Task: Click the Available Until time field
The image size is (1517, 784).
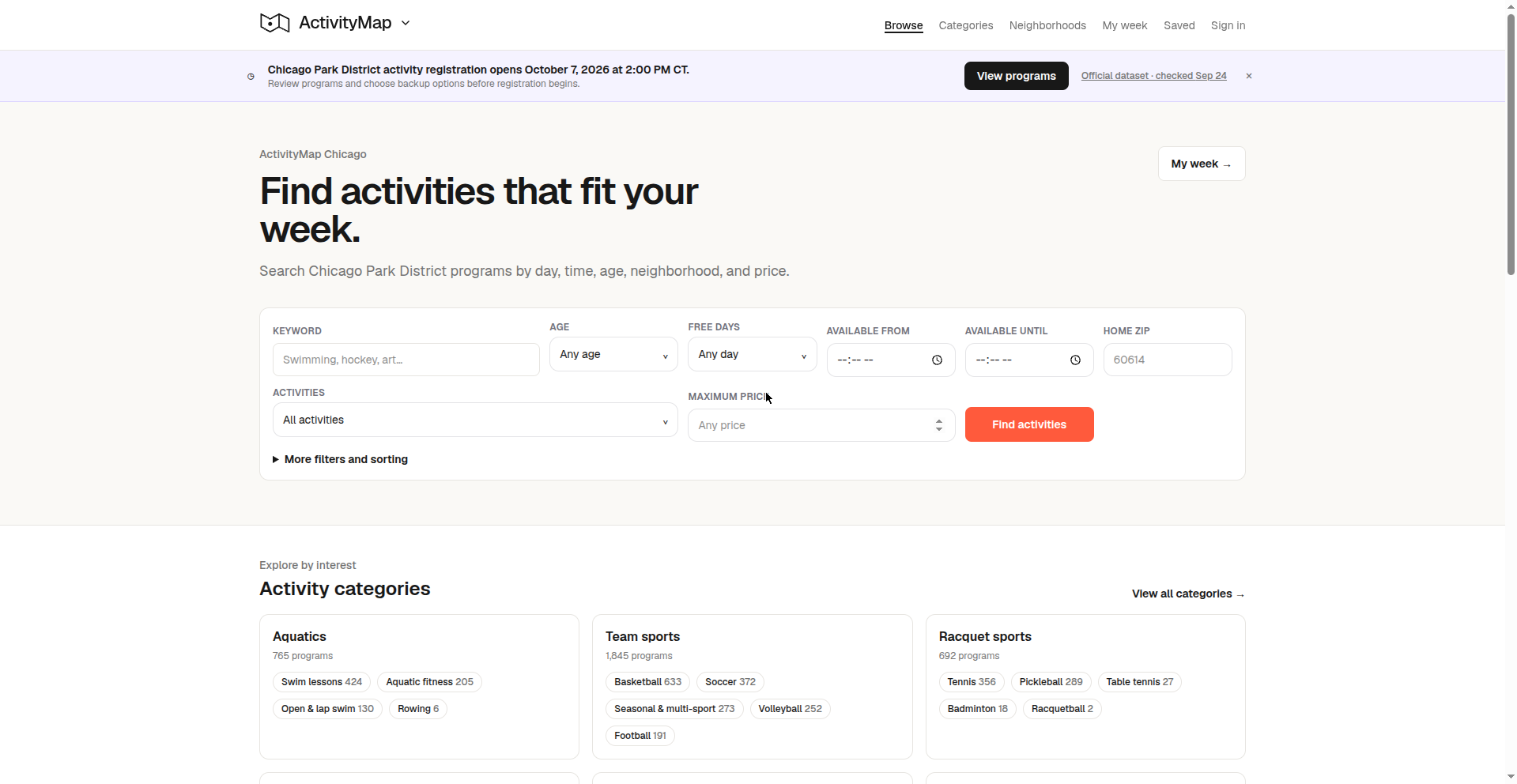Action: pyautogui.click(x=1029, y=360)
